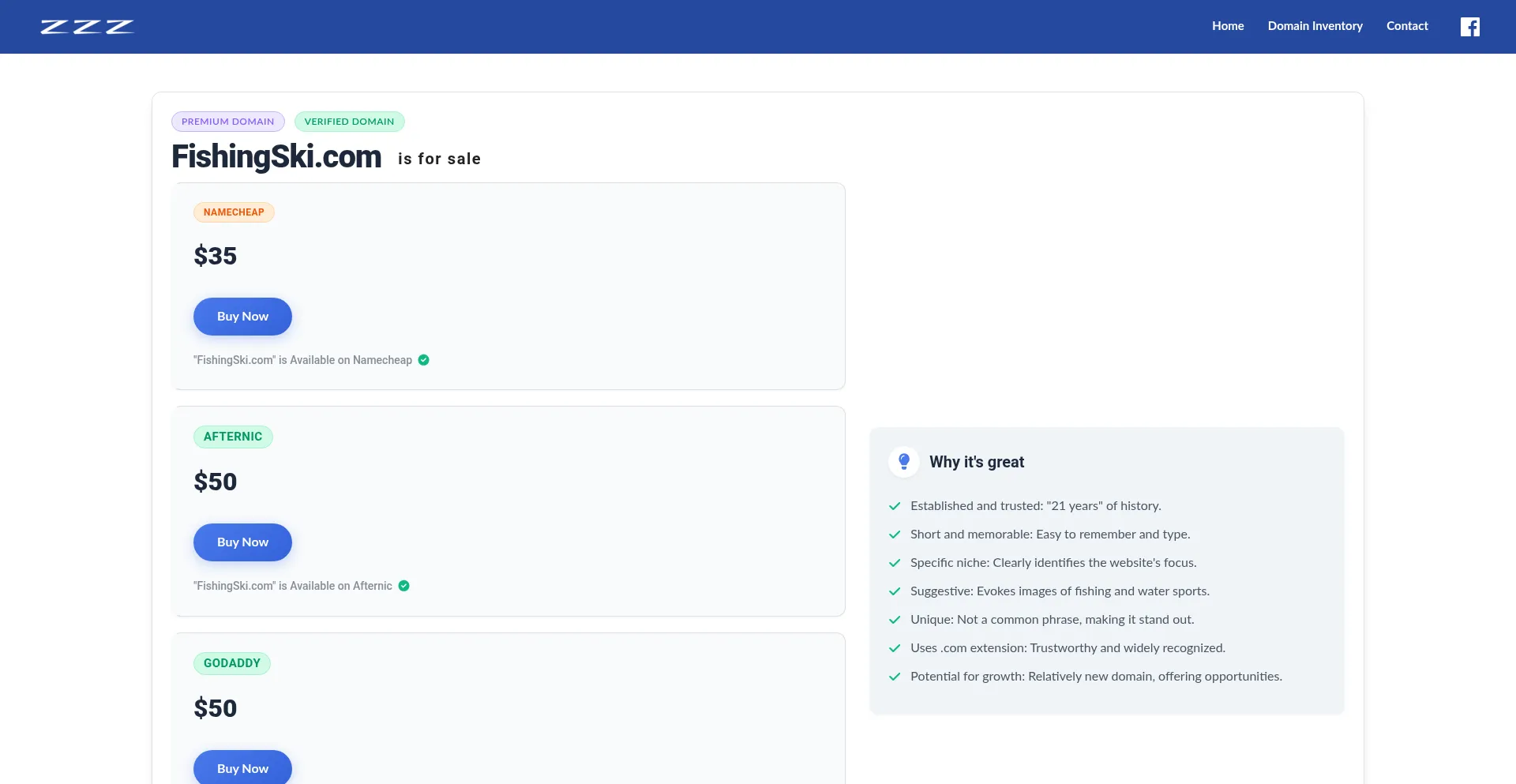The width and height of the screenshot is (1516, 784).
Task: Click the FishingSki.com heading
Action: [276, 157]
